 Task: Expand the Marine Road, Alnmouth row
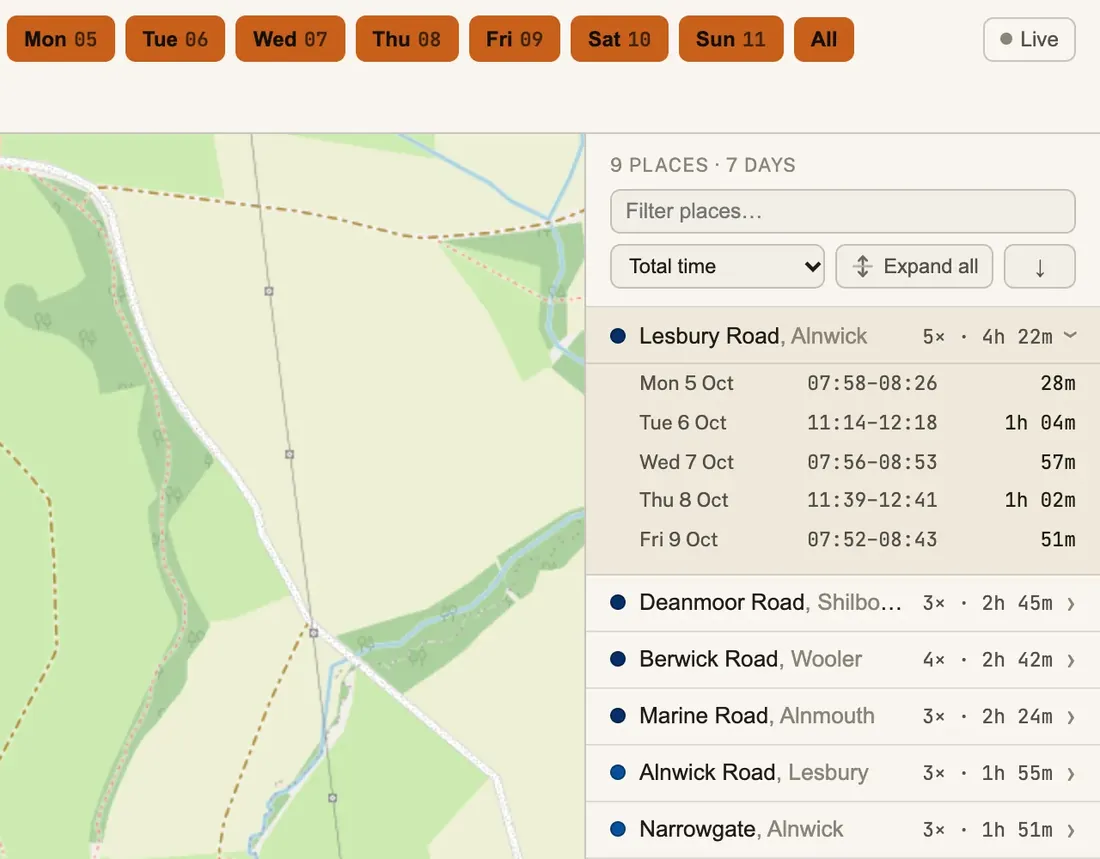pos(843,717)
